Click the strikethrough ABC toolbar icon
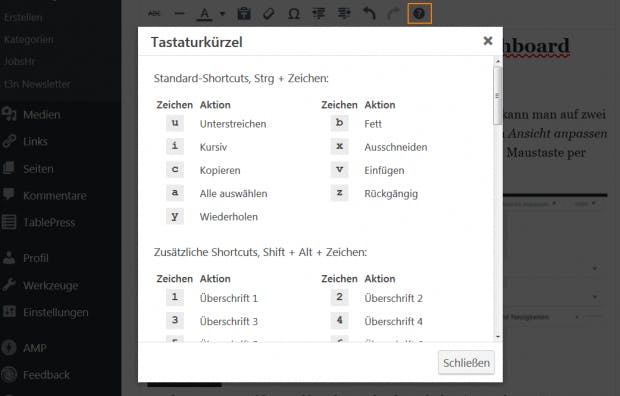Viewport: 620px width, 396px height. [x=154, y=13]
